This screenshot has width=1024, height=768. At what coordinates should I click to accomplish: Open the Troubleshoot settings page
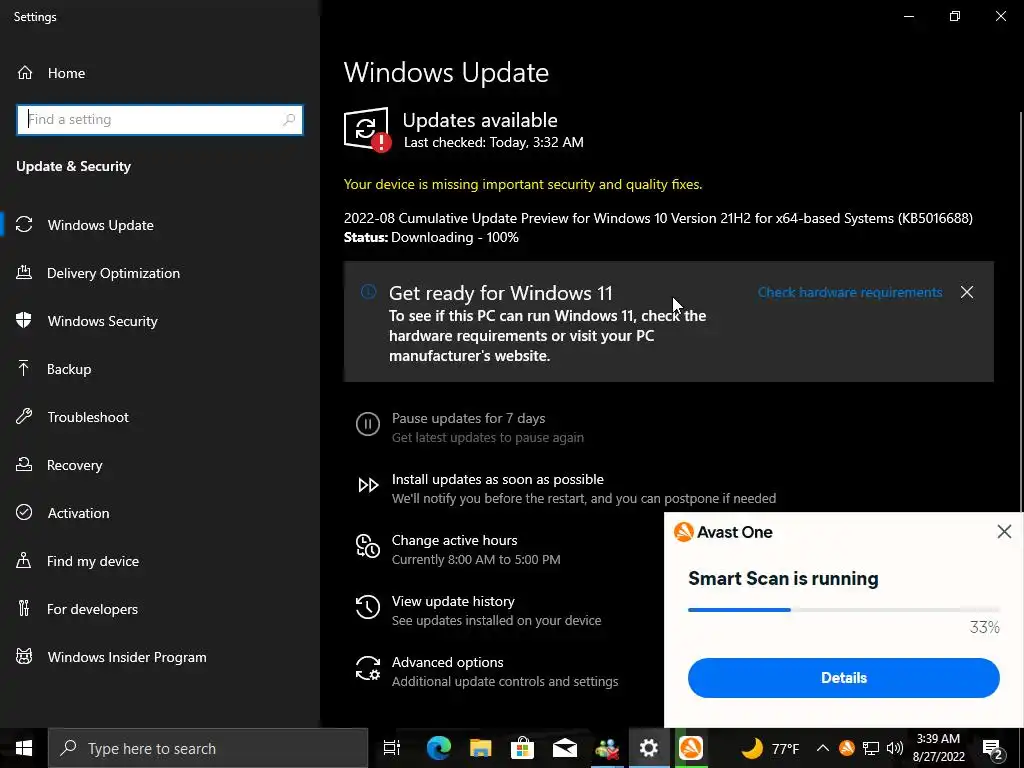pos(160,417)
